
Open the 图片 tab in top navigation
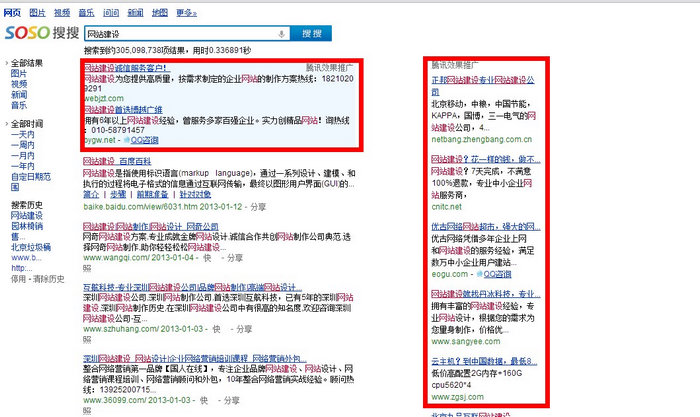37,12
